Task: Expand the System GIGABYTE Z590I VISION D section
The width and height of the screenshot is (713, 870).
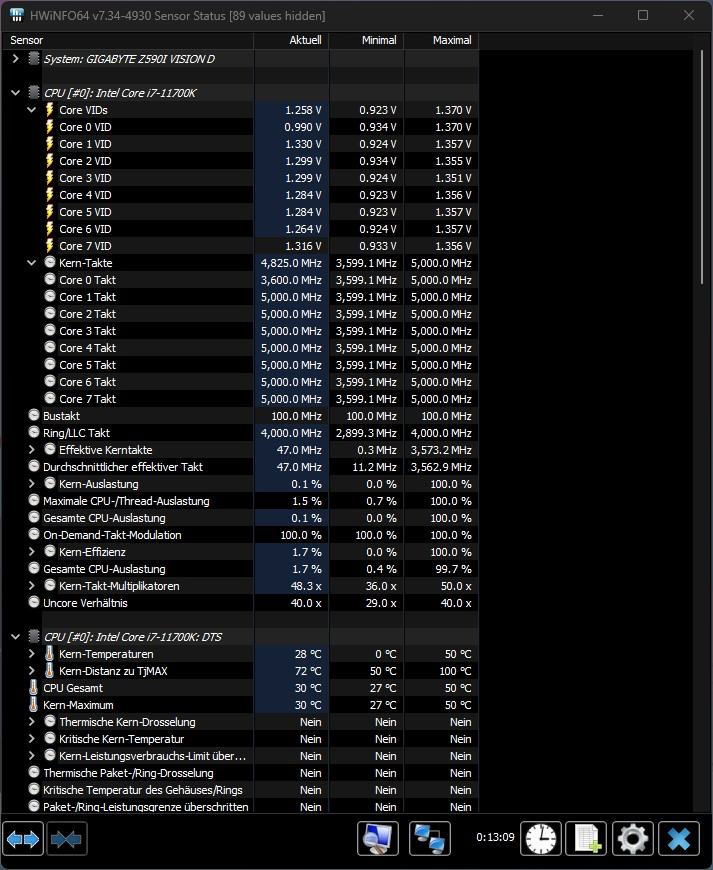Action: coord(16,58)
